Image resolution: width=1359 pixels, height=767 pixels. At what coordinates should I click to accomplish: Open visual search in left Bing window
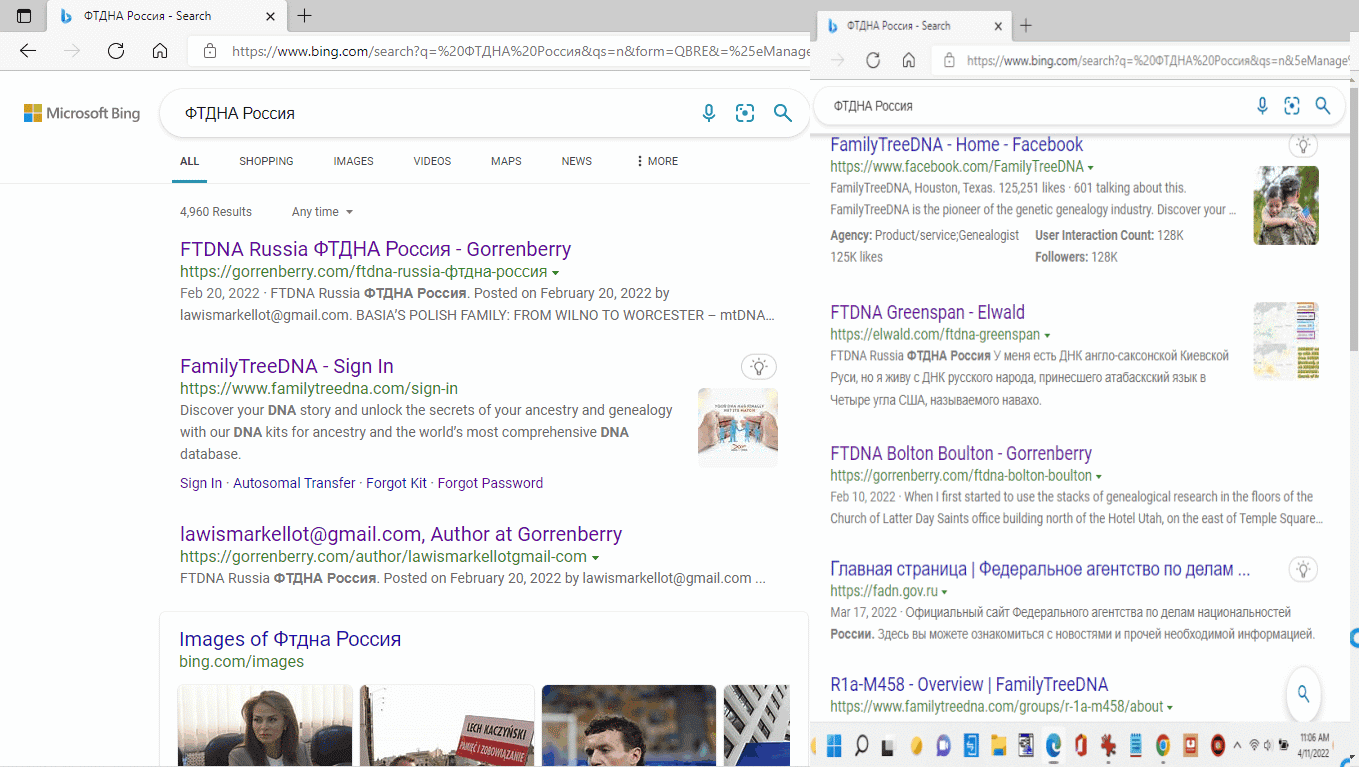[745, 113]
